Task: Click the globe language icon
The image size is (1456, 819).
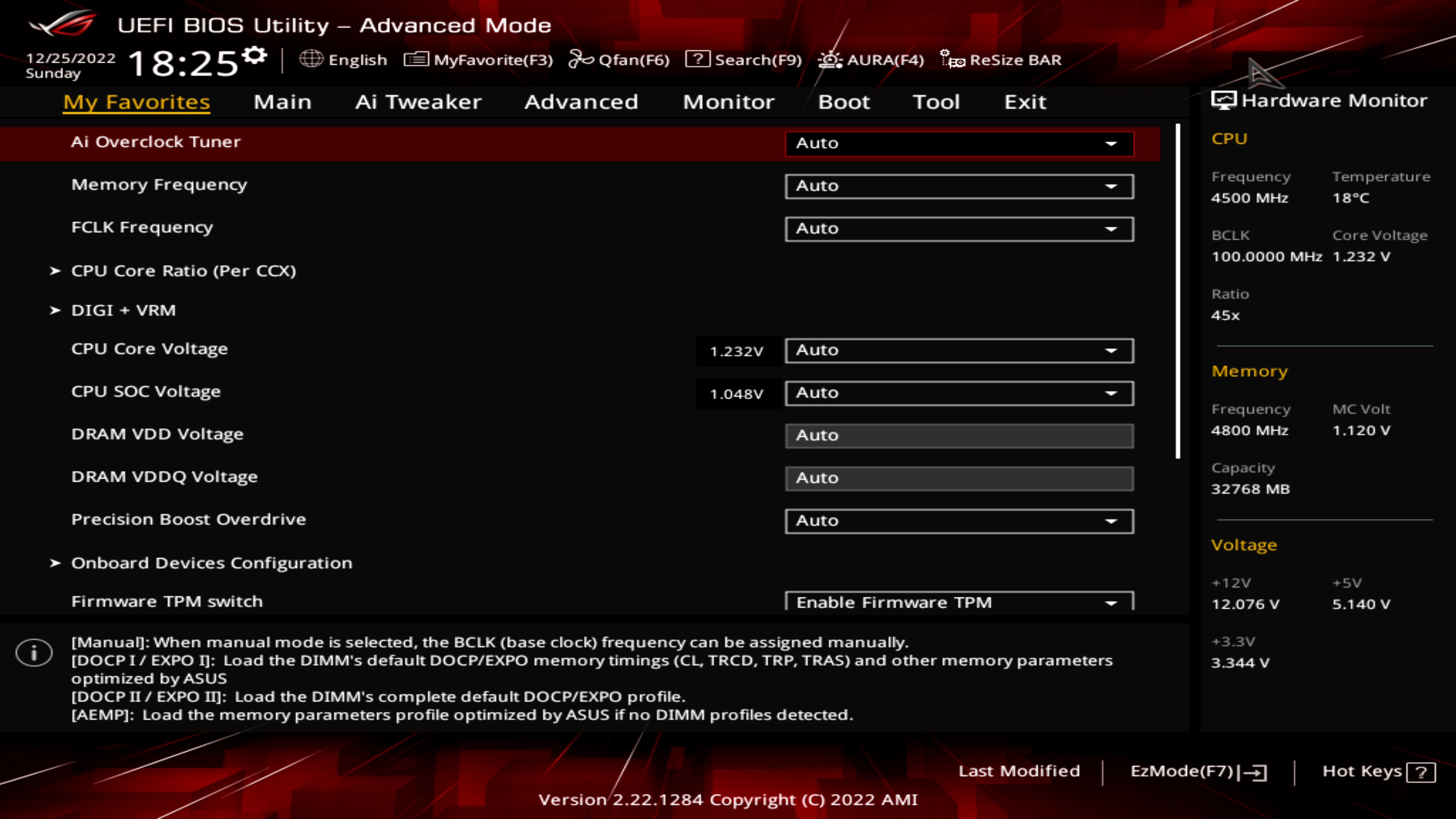Action: tap(311, 59)
